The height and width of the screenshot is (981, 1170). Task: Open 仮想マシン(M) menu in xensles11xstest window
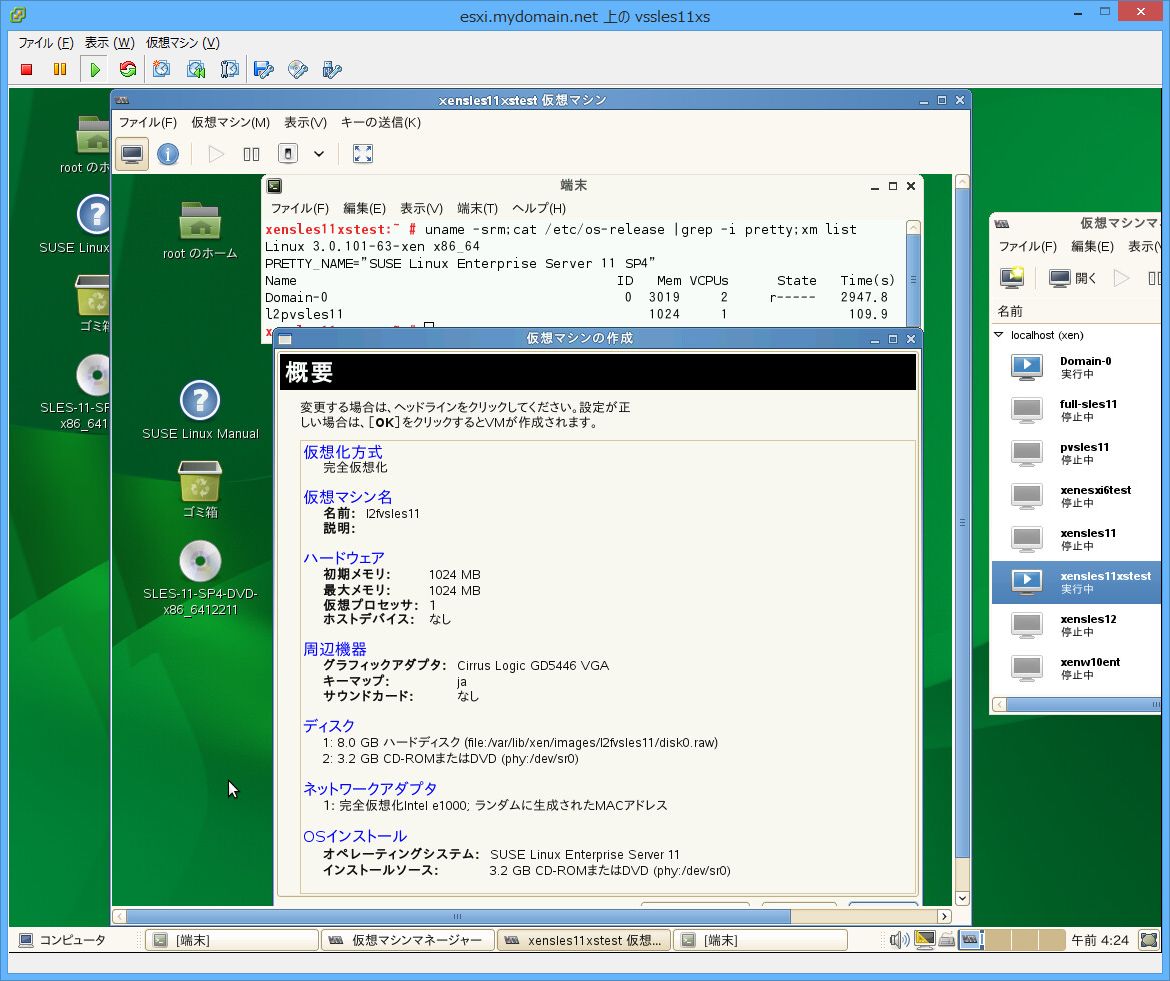coord(230,122)
